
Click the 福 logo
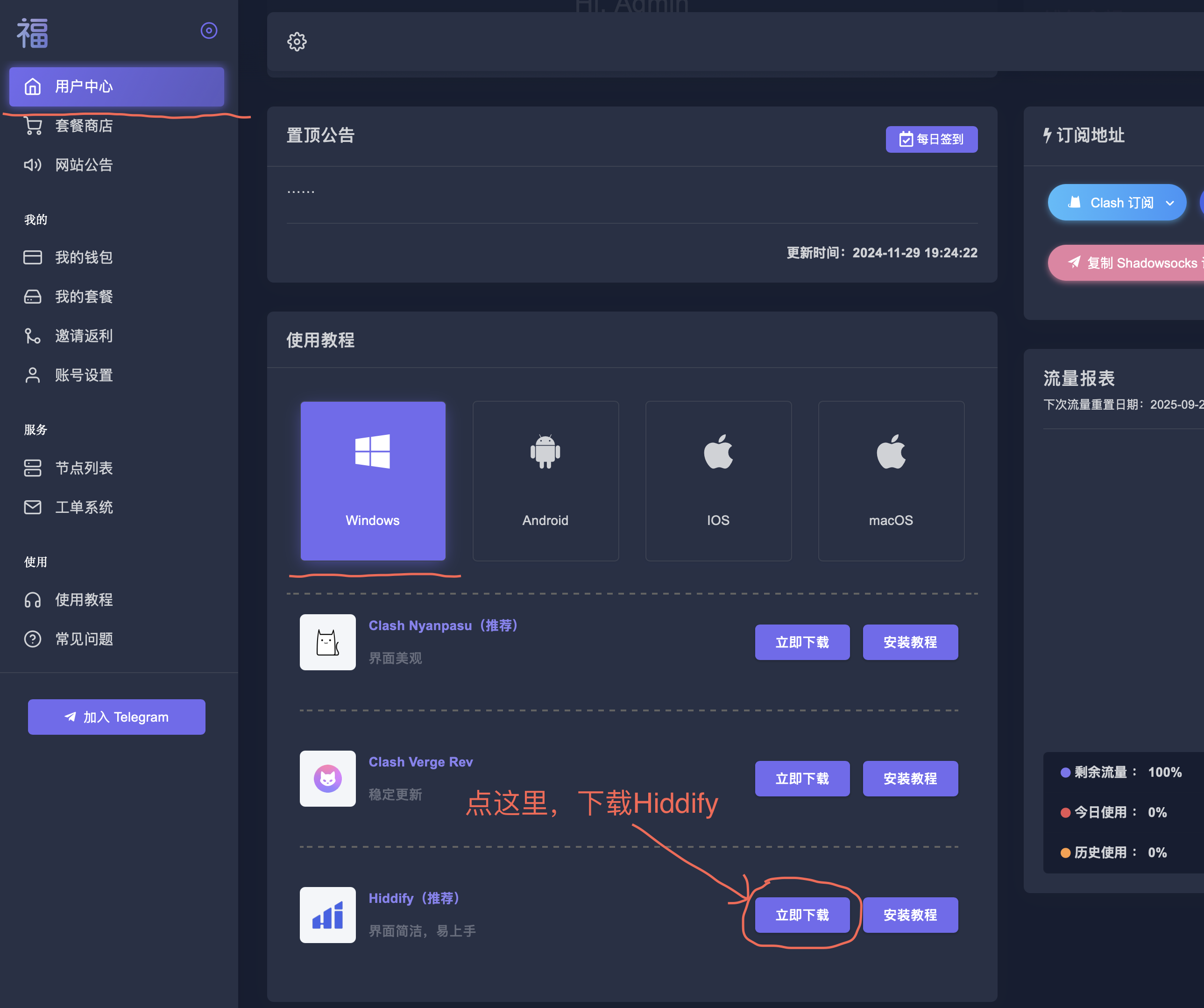click(32, 33)
